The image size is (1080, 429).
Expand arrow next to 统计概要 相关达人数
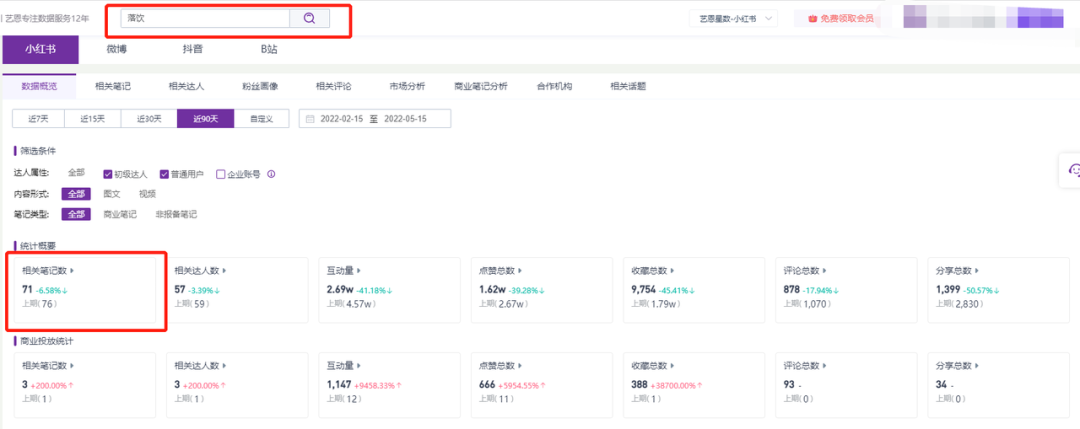[225, 271]
